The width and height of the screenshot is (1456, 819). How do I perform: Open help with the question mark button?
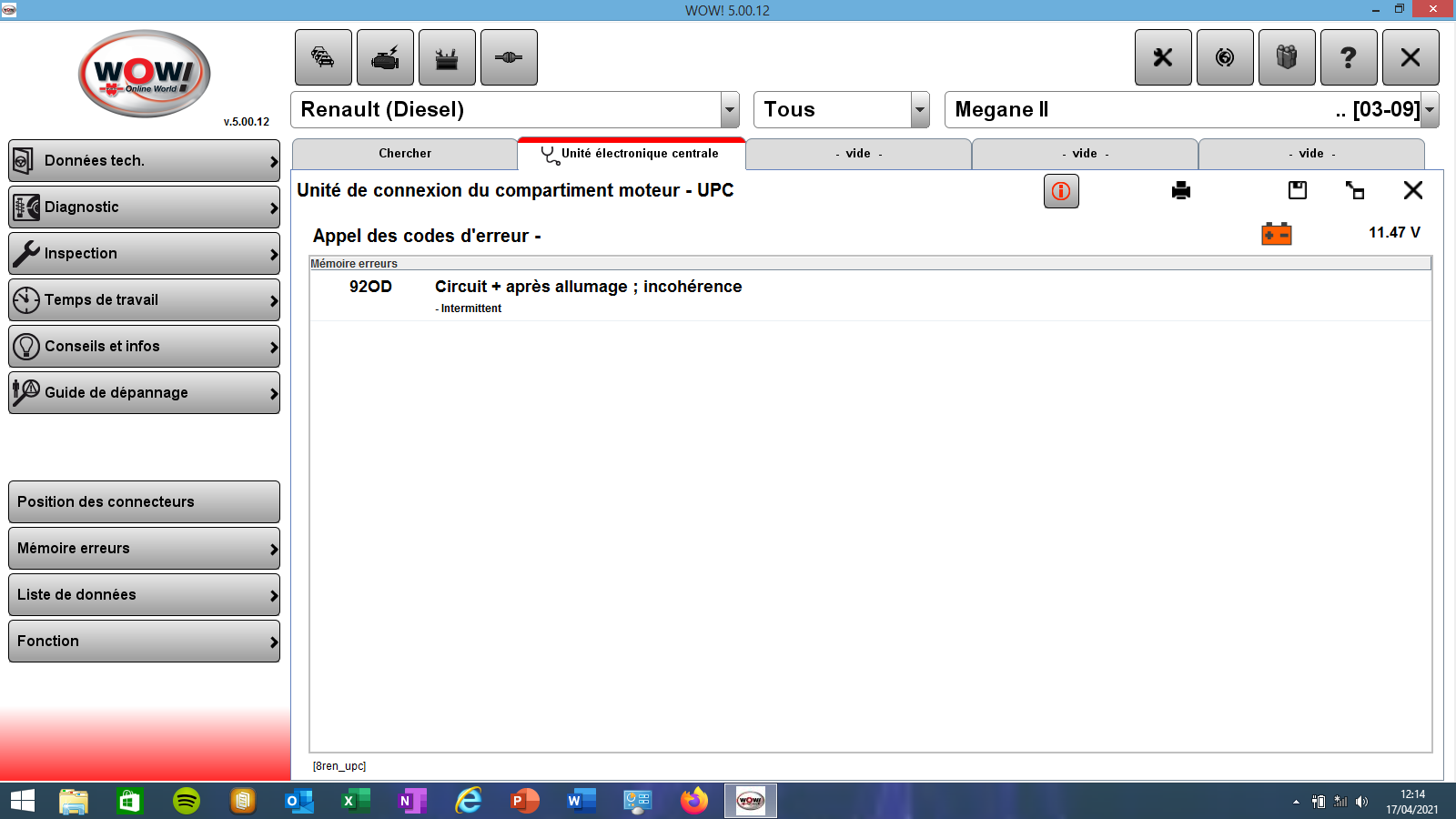(1349, 57)
